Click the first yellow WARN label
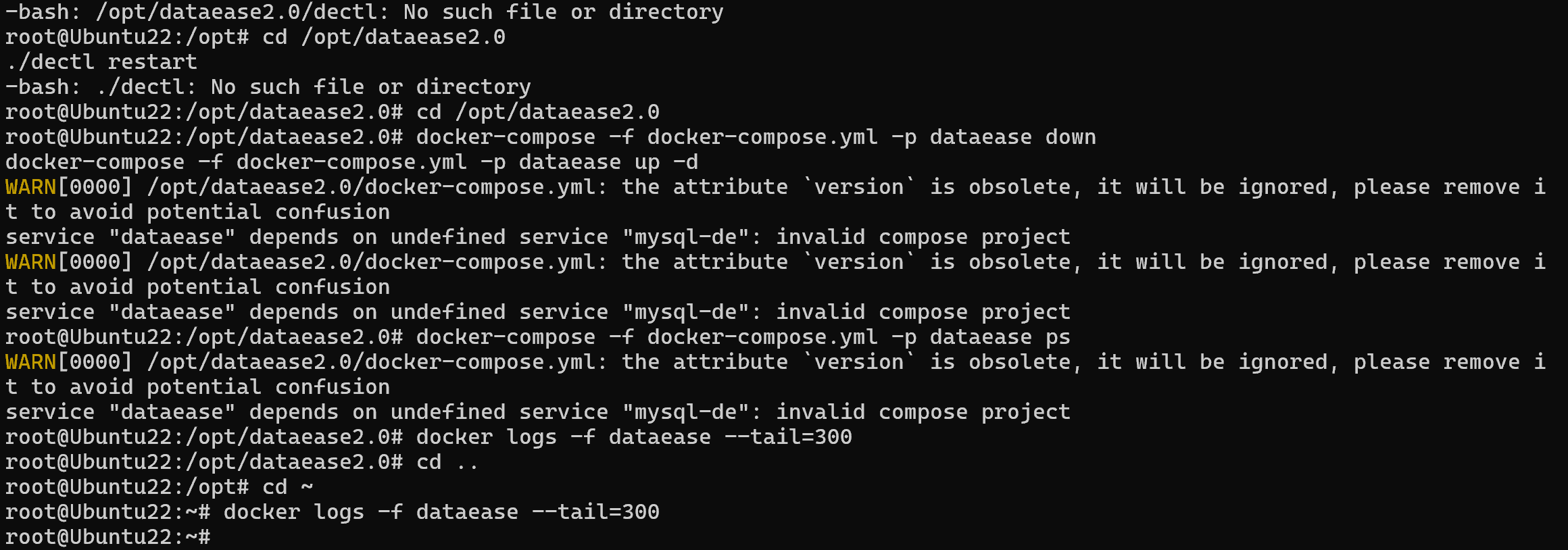This screenshot has width=1568, height=550. tap(30, 187)
